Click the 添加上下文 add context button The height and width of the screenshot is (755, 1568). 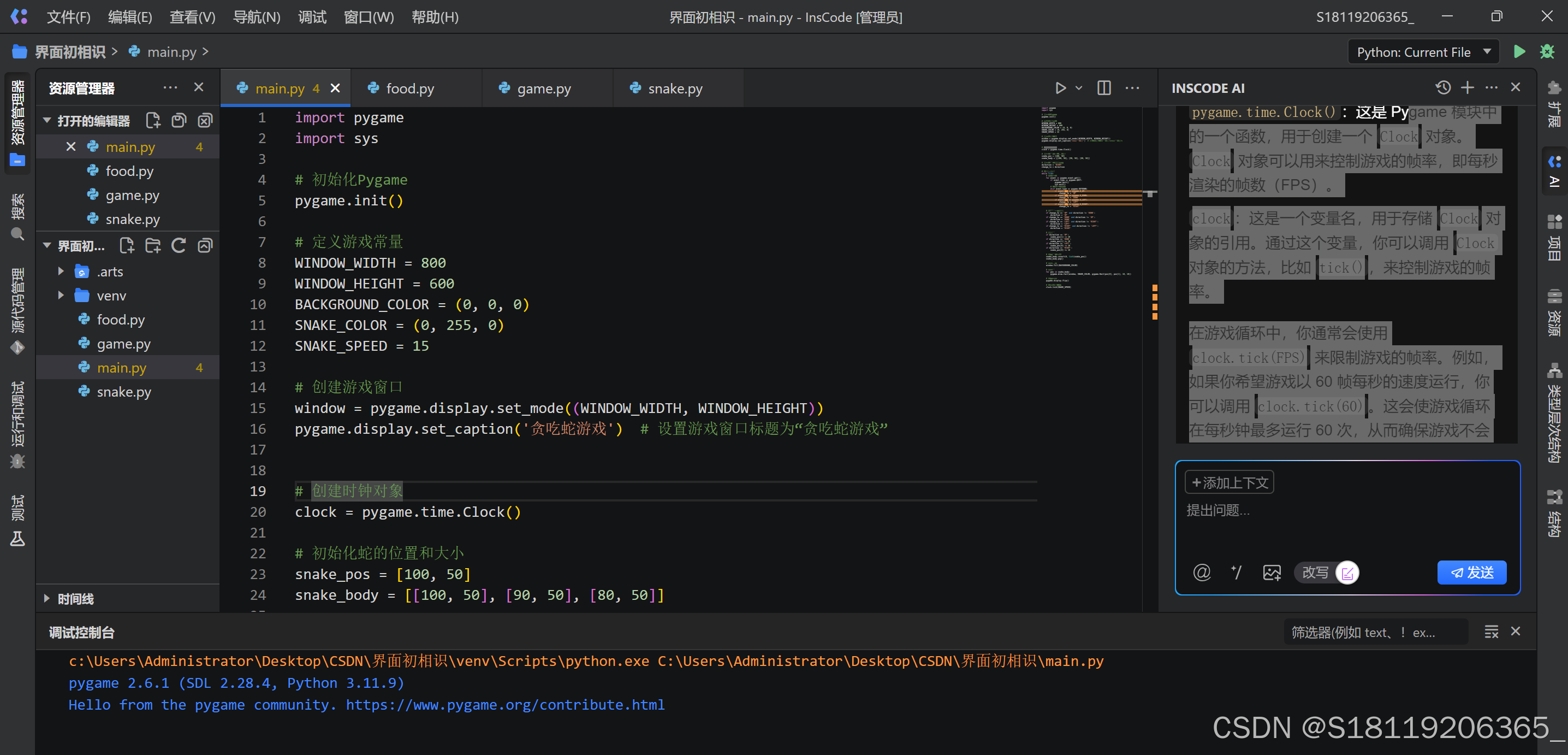pyautogui.click(x=1229, y=483)
